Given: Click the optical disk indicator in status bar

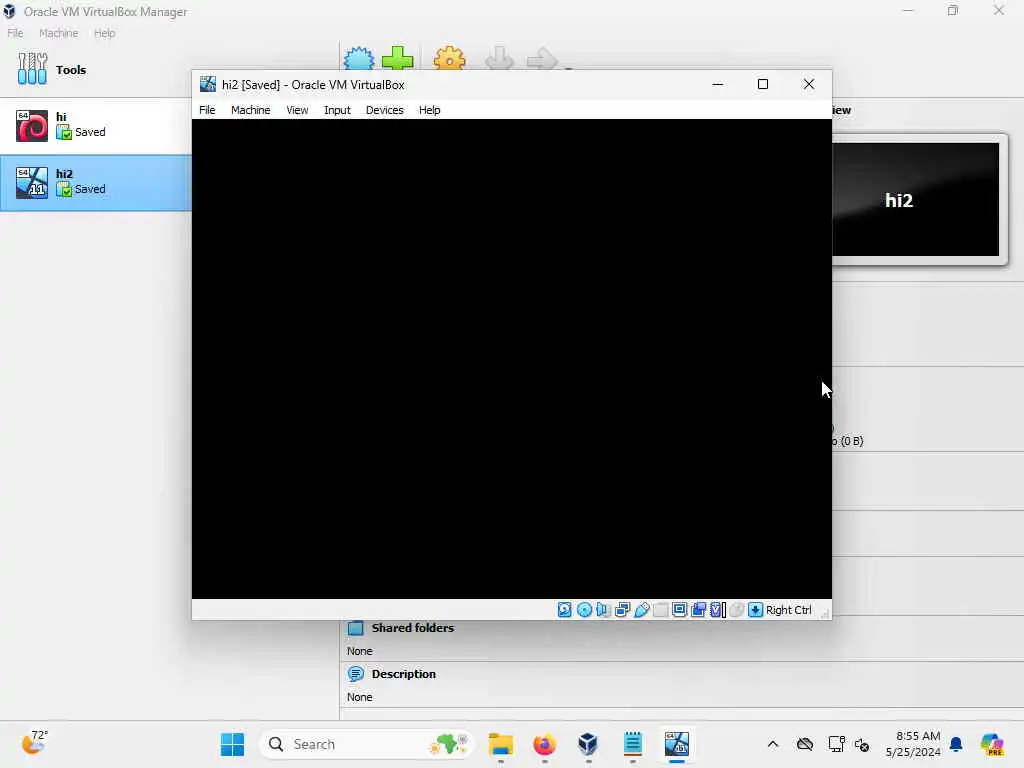Looking at the screenshot, I should click(x=584, y=609).
